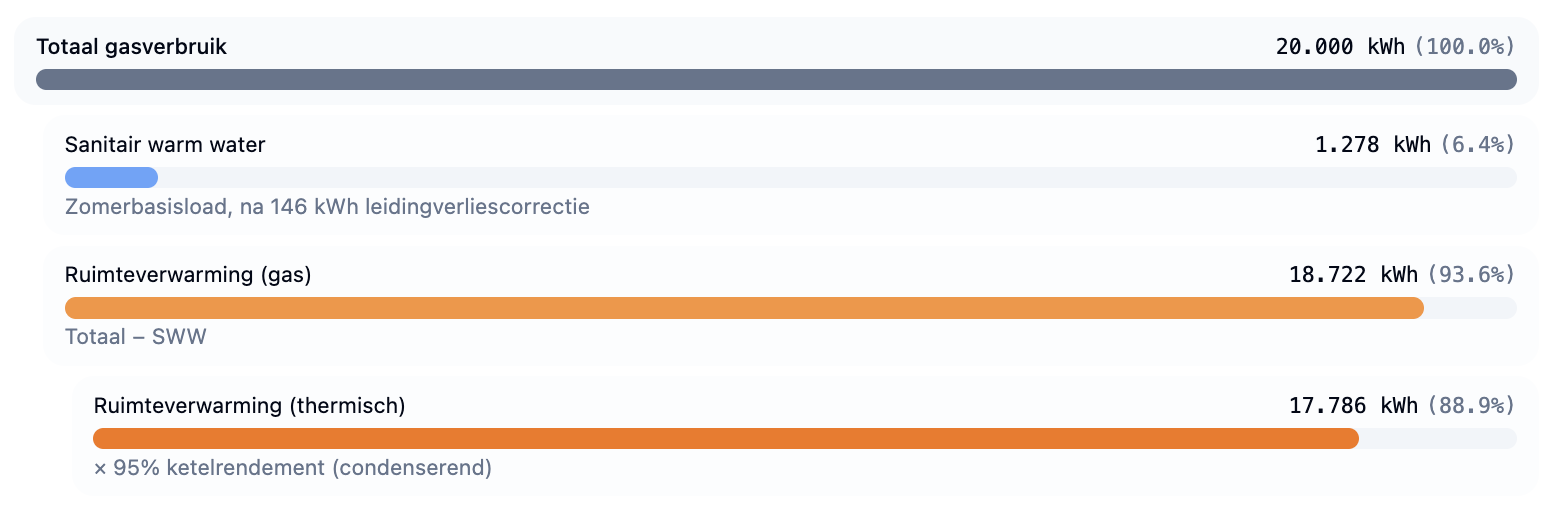Select the 95% ketelrendement (condenserend) note
The width and height of the screenshot is (1558, 518).
click(x=293, y=468)
